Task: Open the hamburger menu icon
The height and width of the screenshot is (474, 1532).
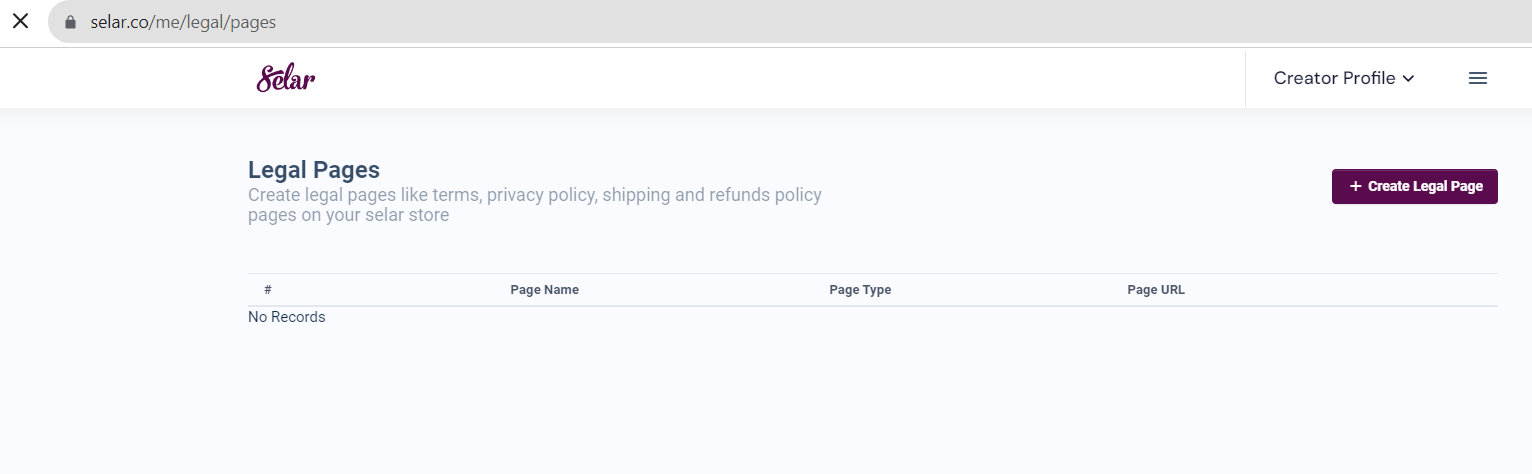Action: pyautogui.click(x=1478, y=78)
